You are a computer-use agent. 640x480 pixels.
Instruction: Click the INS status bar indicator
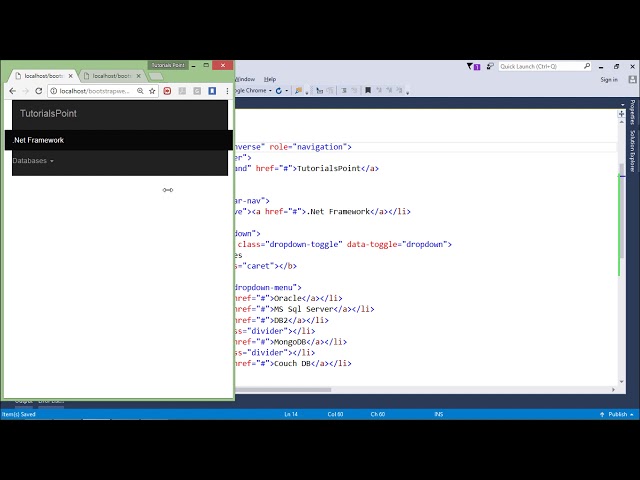(438, 414)
